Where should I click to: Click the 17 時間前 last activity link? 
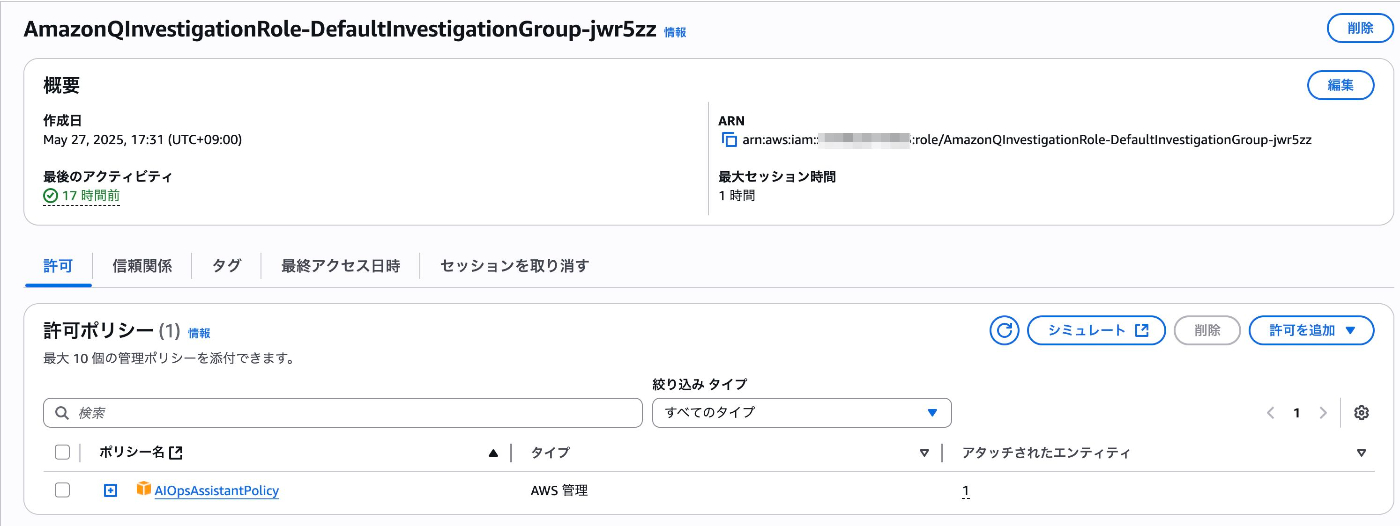pos(91,196)
